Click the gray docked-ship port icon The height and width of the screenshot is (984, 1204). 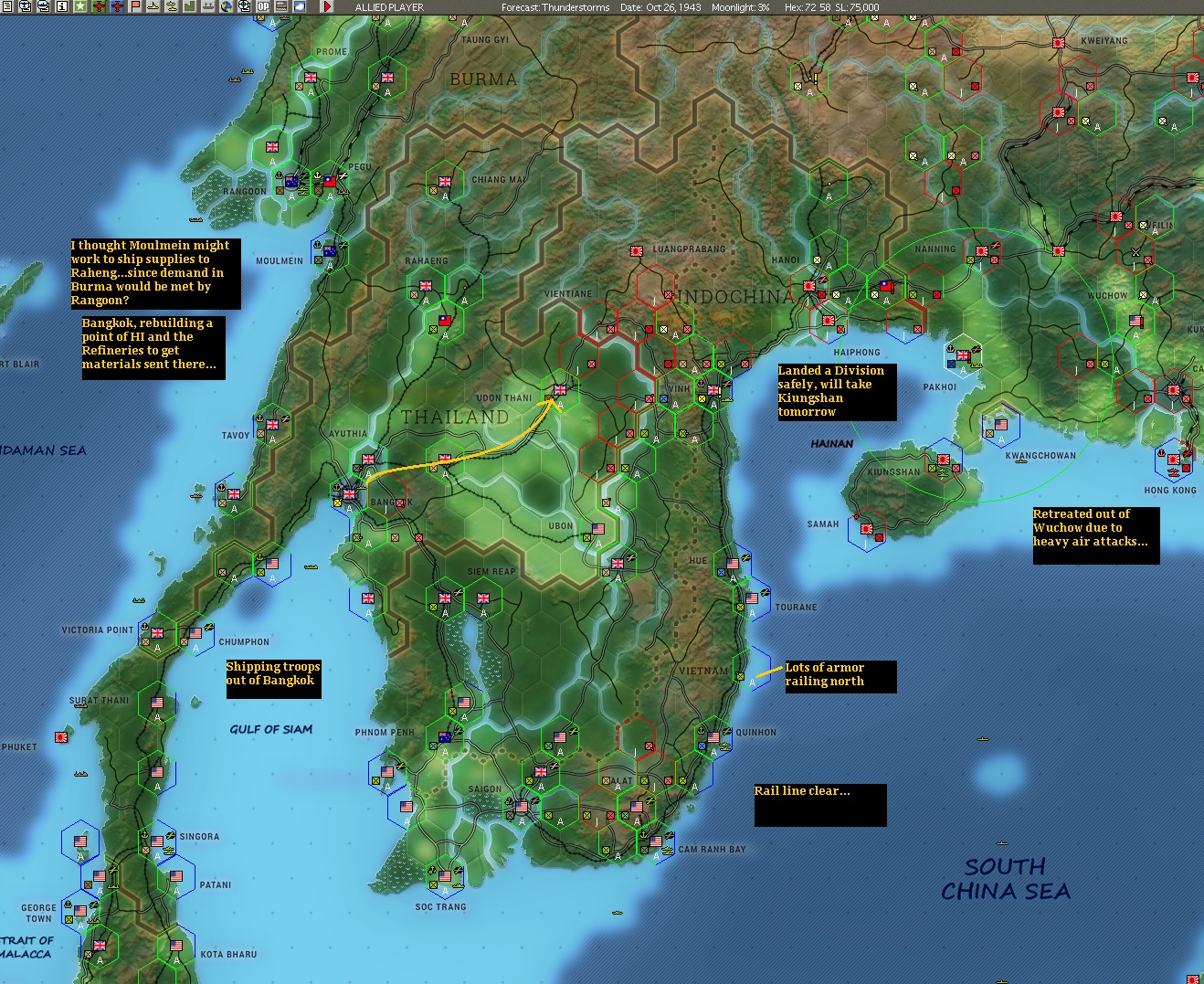pyautogui.click(x=208, y=6)
